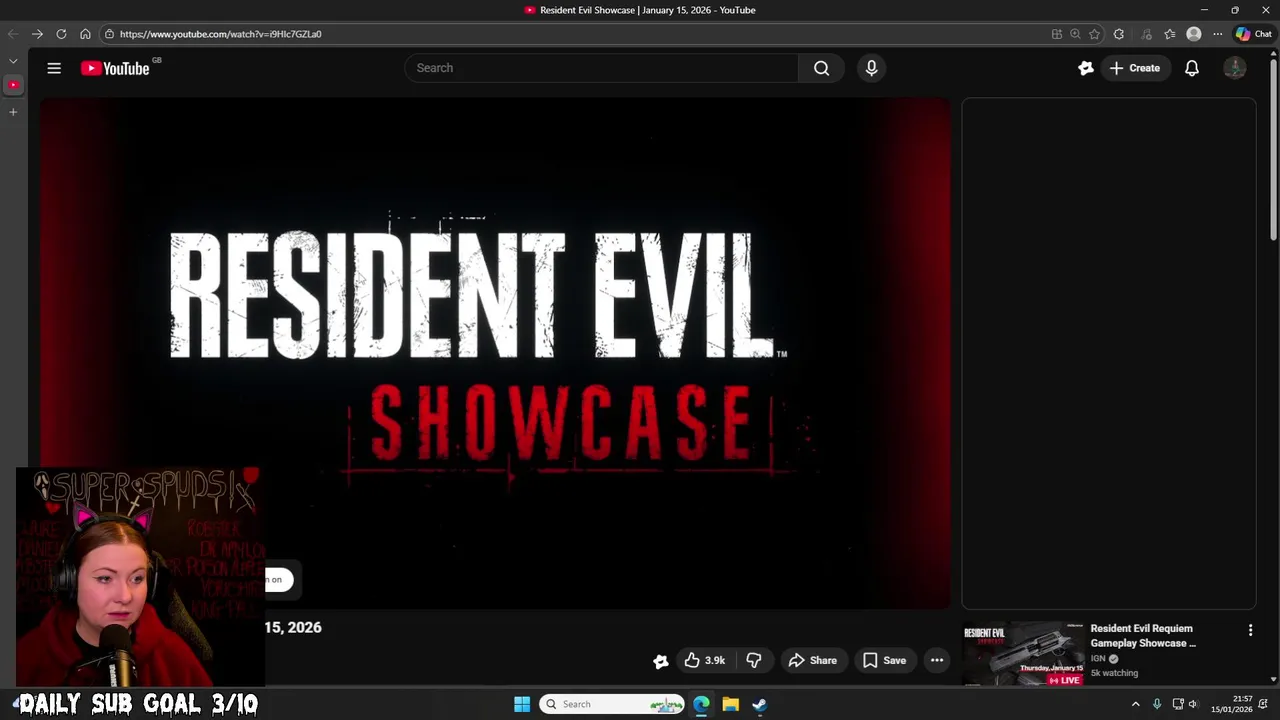Viewport: 1280px width, 720px height.
Task: Open the Create button in YouTube header
Action: click(x=1135, y=68)
